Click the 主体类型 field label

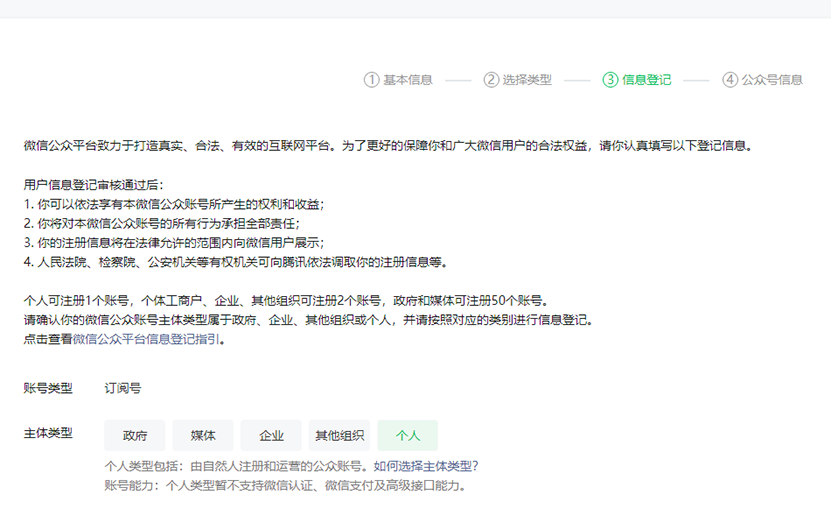click(x=48, y=434)
